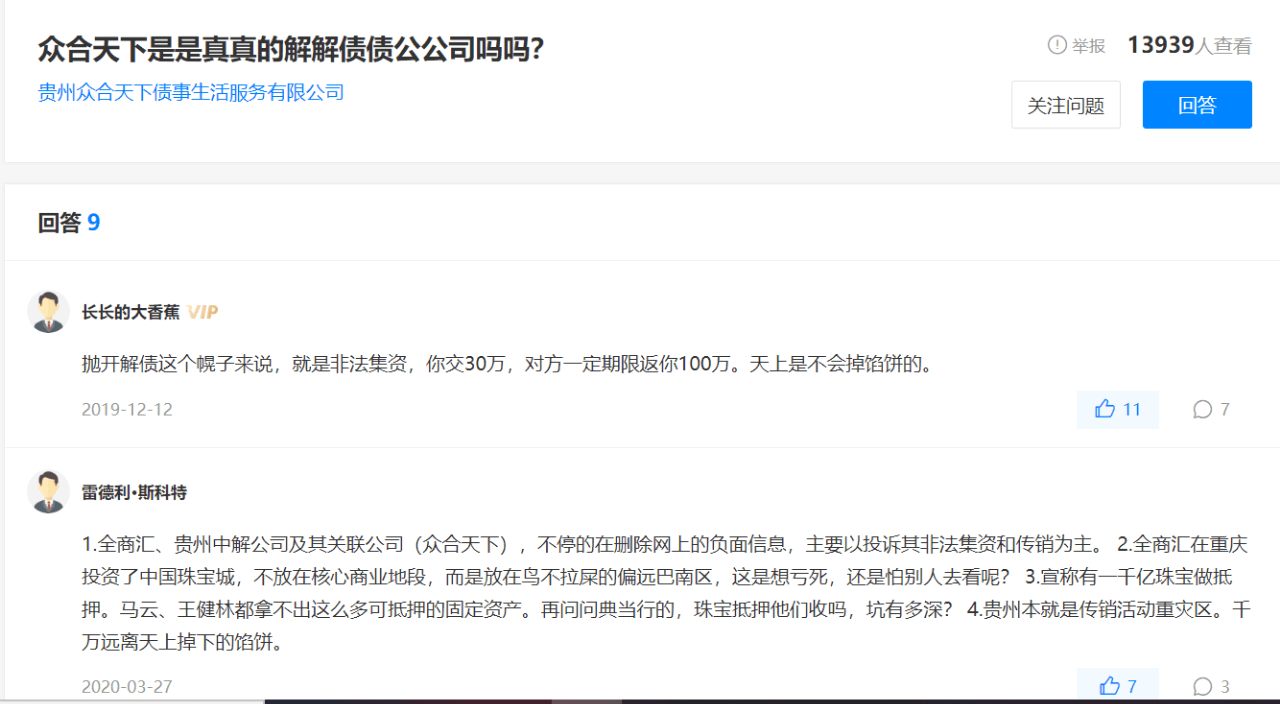1280x704 pixels.
Task: Click the answer text about 非法集资 30万
Action: click(x=510, y=364)
